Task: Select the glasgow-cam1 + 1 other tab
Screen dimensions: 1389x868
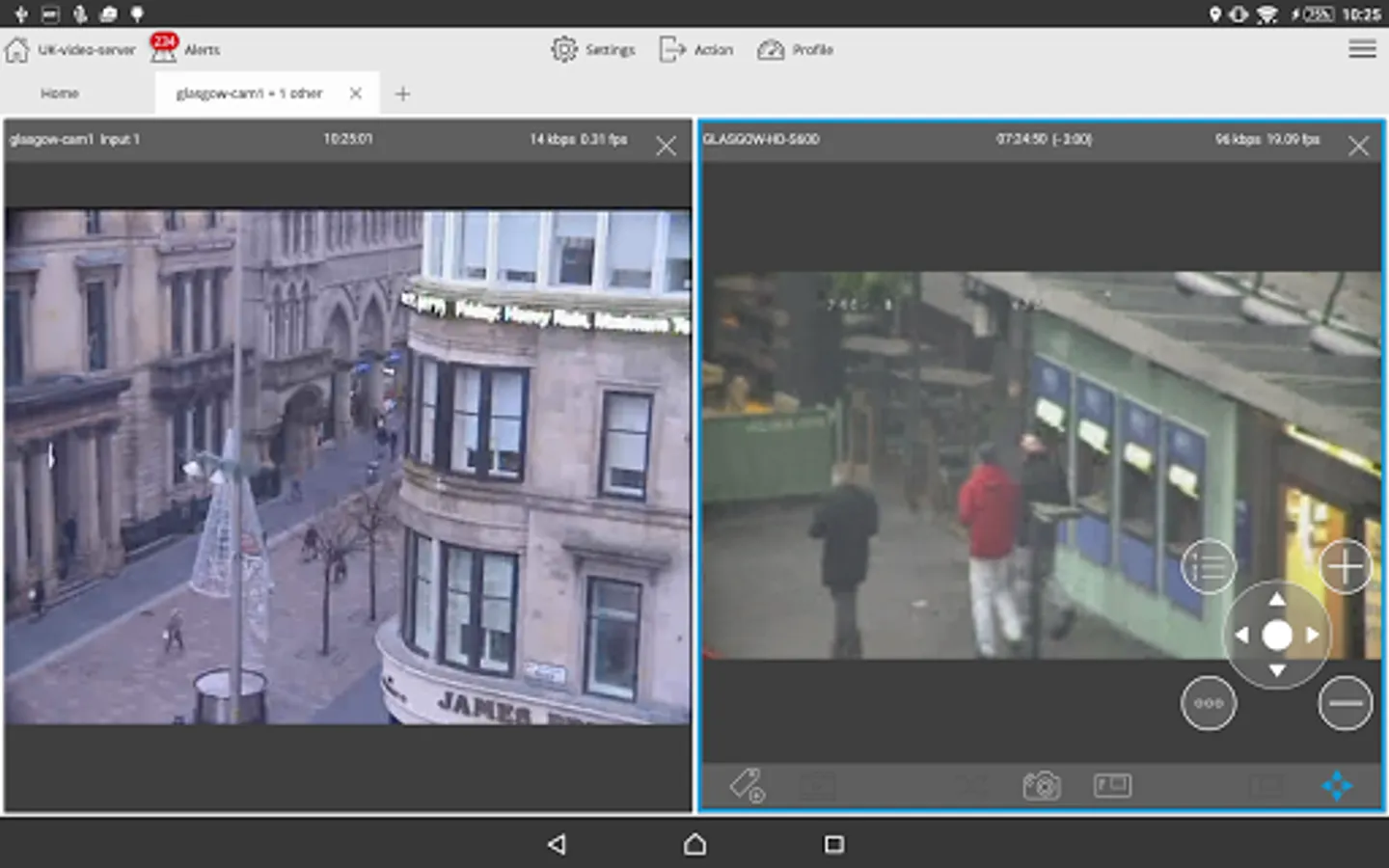Action: [x=249, y=94]
